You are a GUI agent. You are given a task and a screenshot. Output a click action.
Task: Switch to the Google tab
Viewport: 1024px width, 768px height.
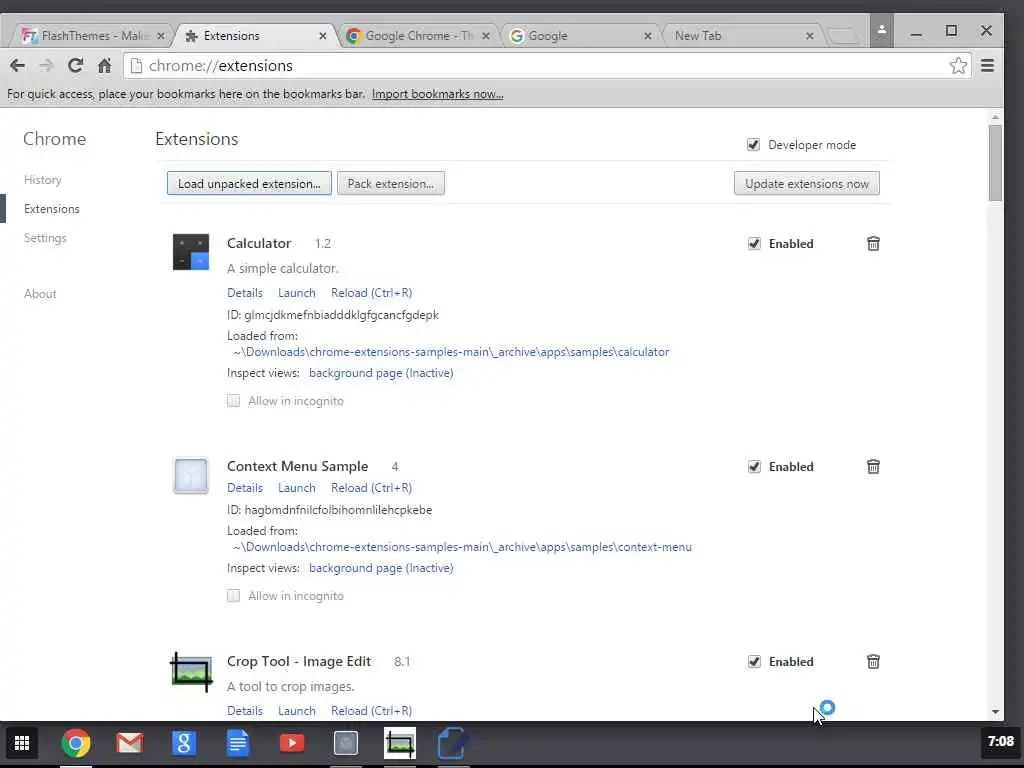[580, 36]
